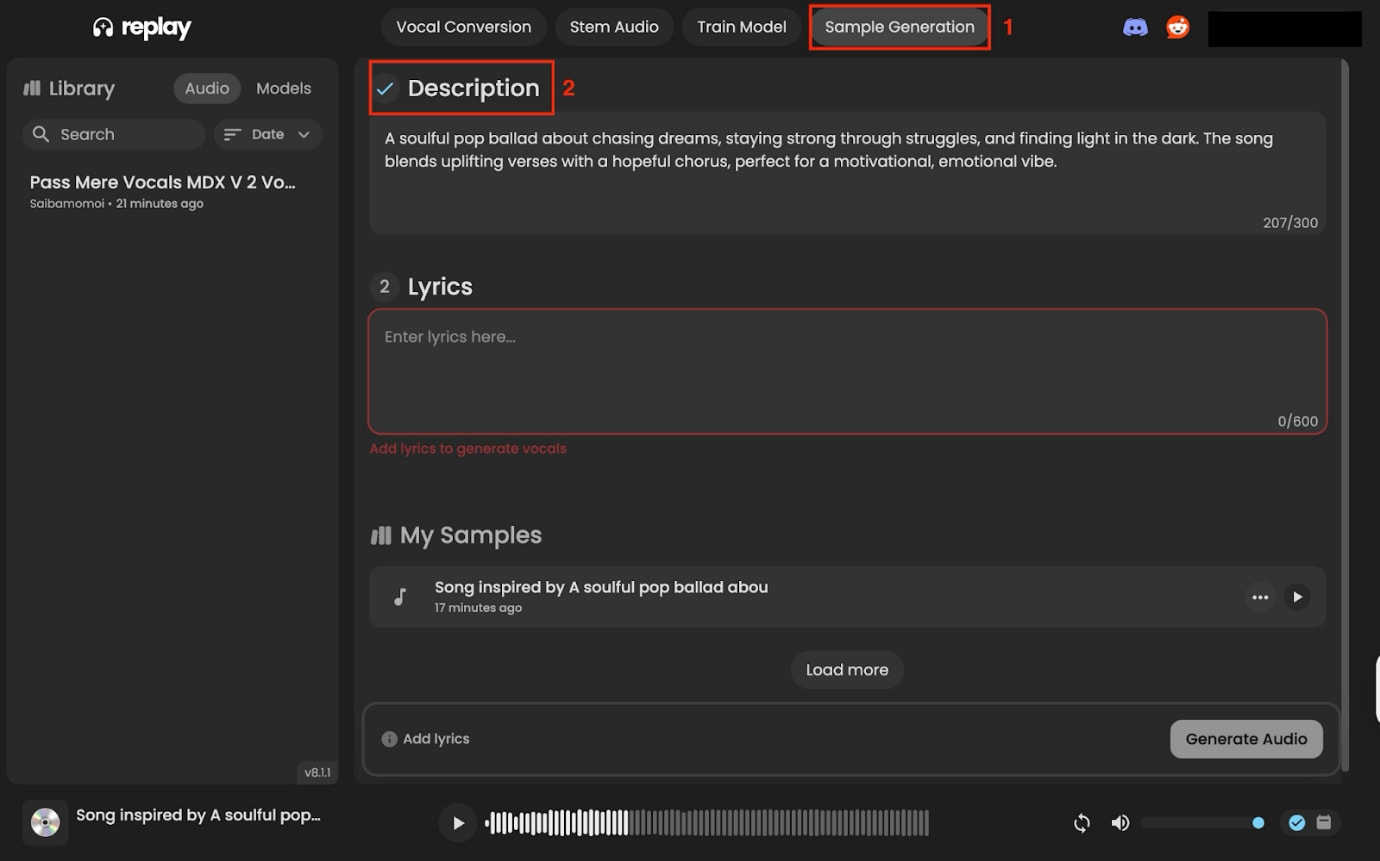The width and height of the screenshot is (1380, 861).
Task: Toggle the blue checkmark in bottom player
Action: tap(1297, 823)
